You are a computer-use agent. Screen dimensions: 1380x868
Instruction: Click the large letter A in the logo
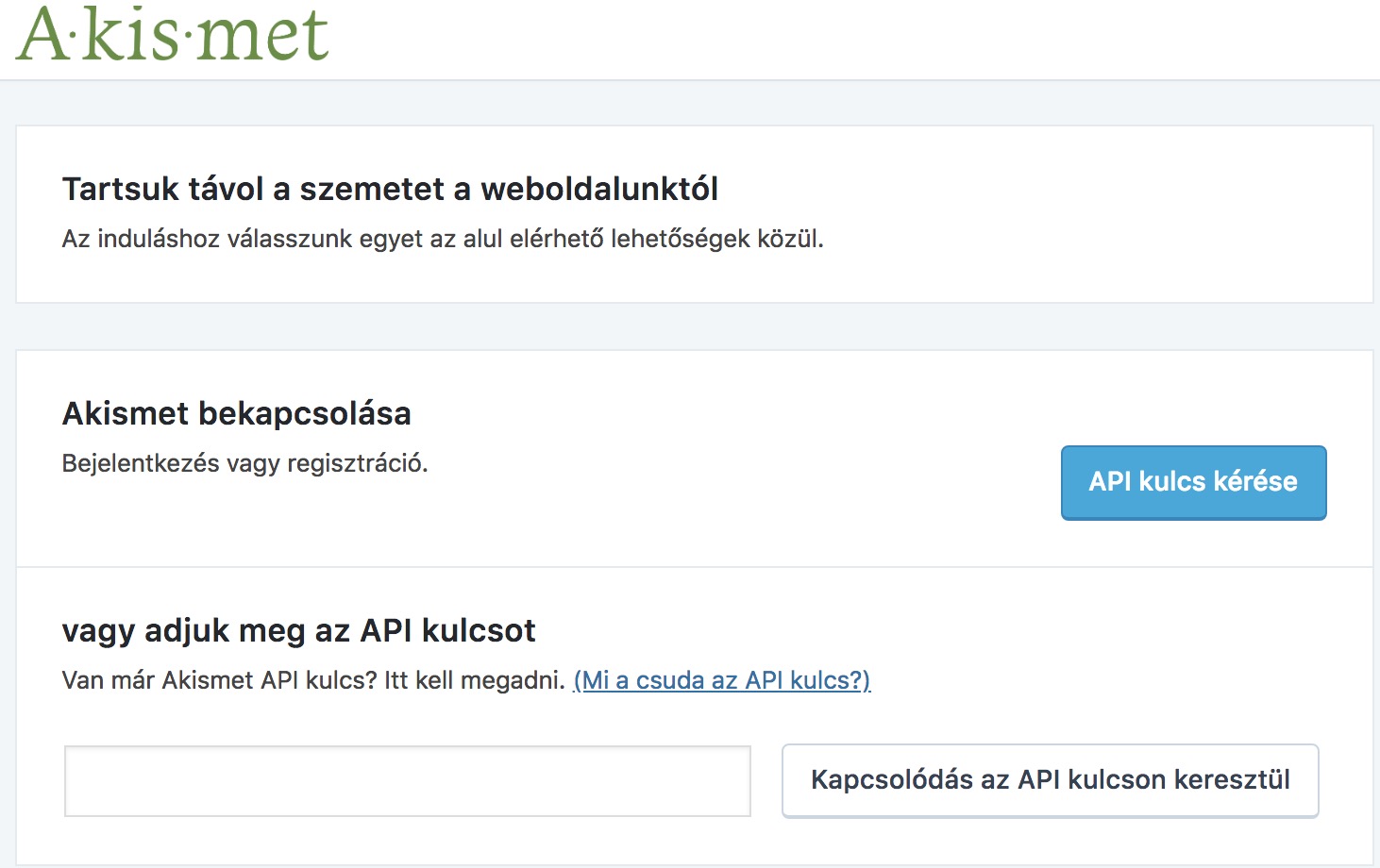pos(43,34)
